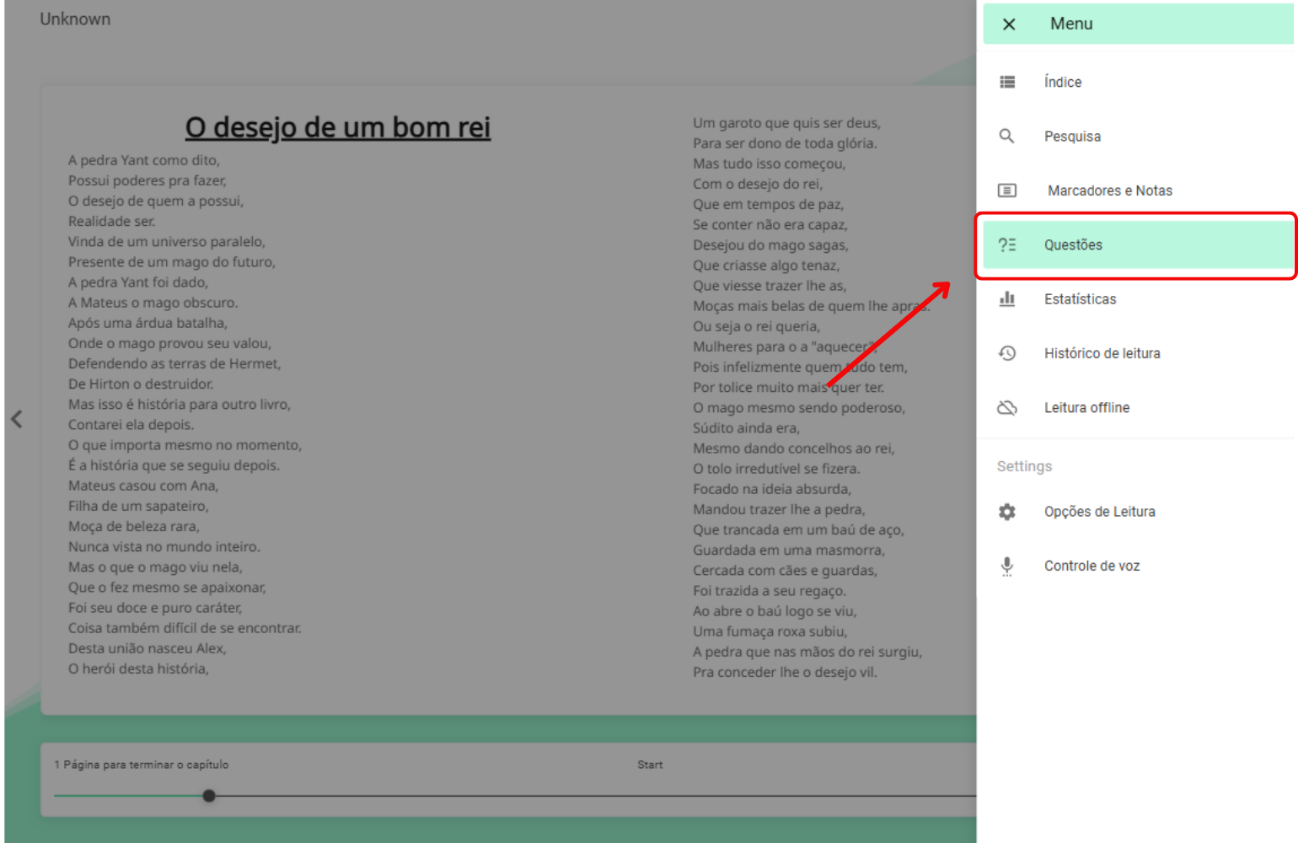1298x843 pixels.
Task: Click the line 'O herói desta história,'
Action: tap(138, 669)
